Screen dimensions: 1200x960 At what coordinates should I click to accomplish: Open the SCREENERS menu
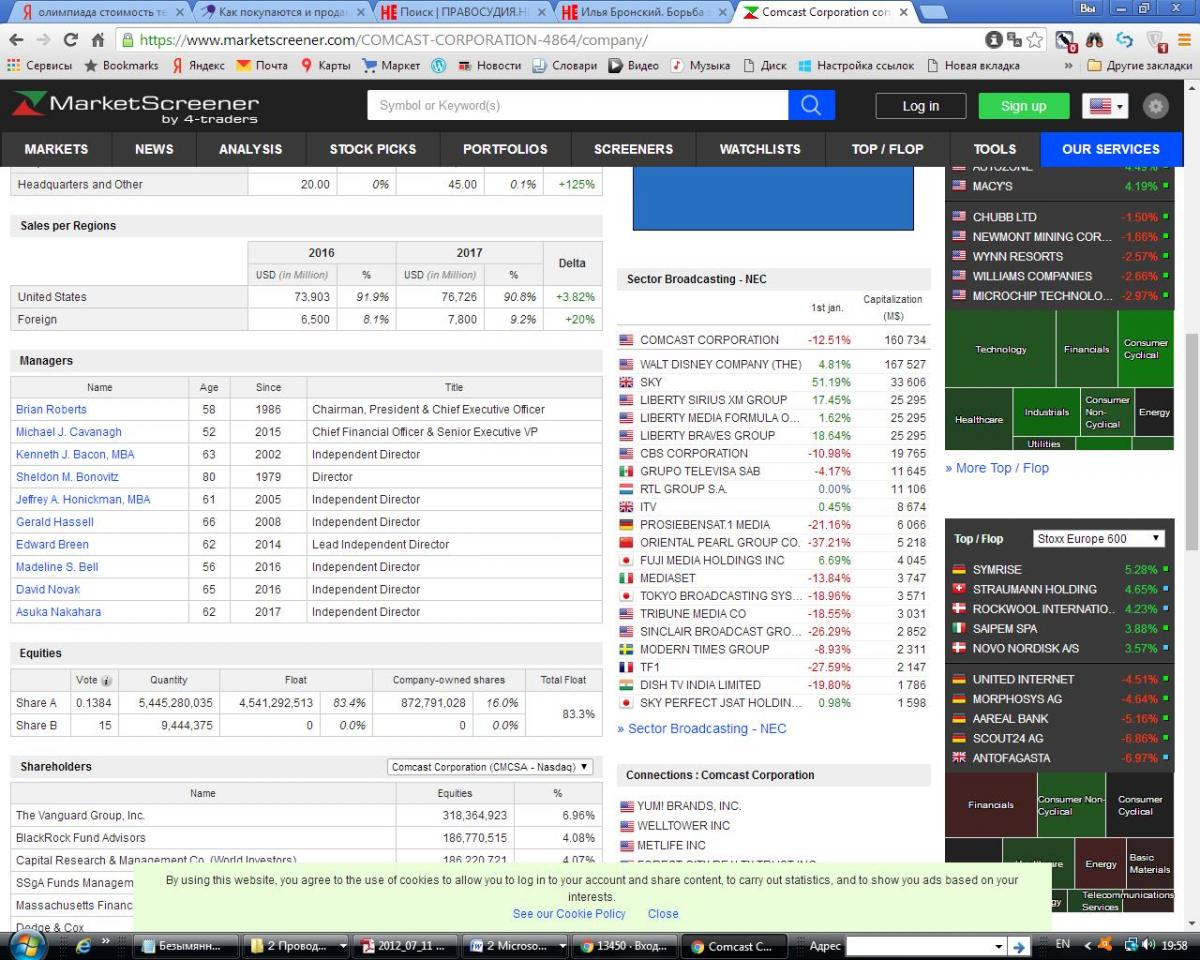tap(633, 149)
